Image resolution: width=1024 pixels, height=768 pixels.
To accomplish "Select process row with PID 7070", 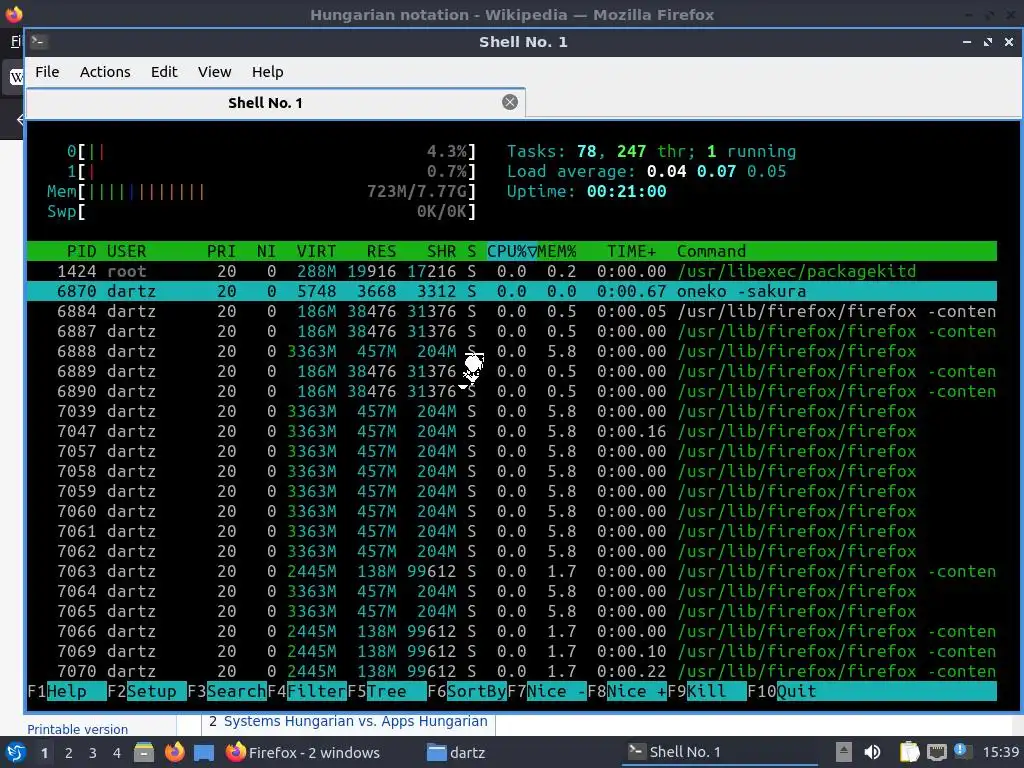I will click(512, 671).
